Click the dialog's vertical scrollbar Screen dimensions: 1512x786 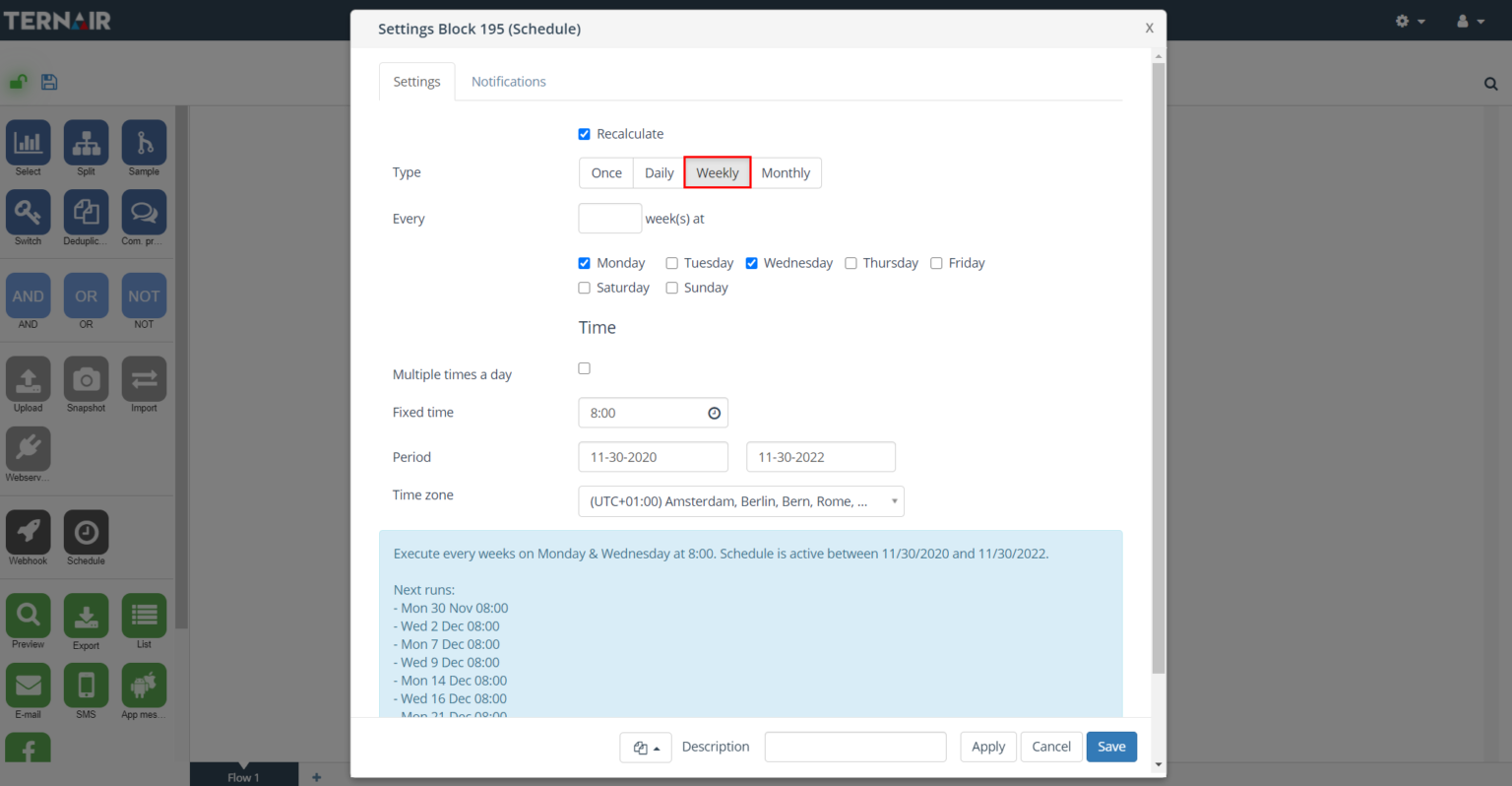click(x=1158, y=364)
